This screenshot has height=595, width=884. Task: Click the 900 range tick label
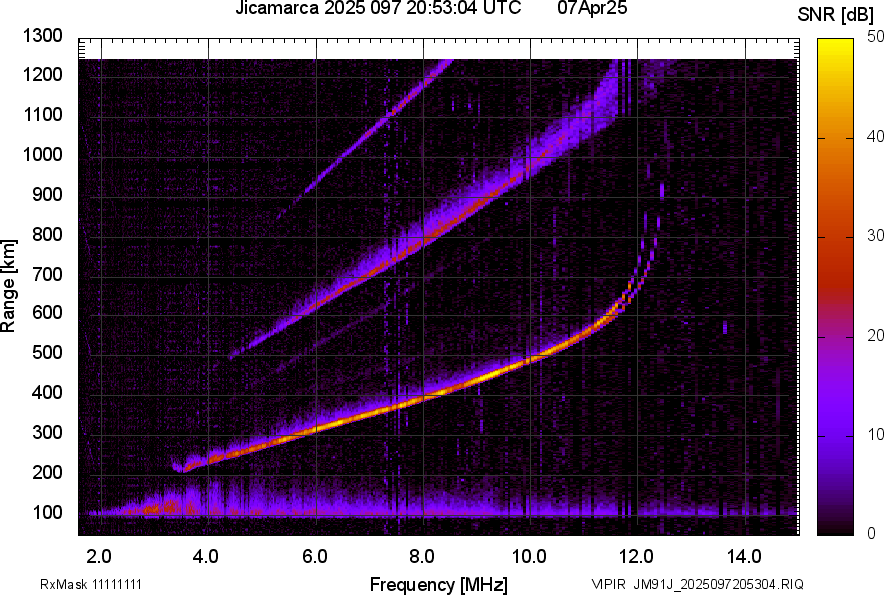click(x=47, y=194)
